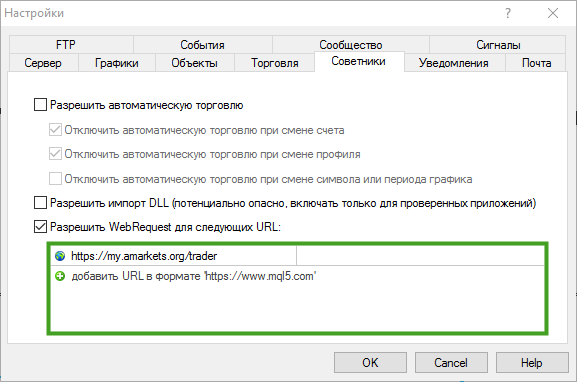Image resolution: width=577 pixels, height=382 pixels.
Task: Switch to the Торговля tab
Action: coord(275,63)
